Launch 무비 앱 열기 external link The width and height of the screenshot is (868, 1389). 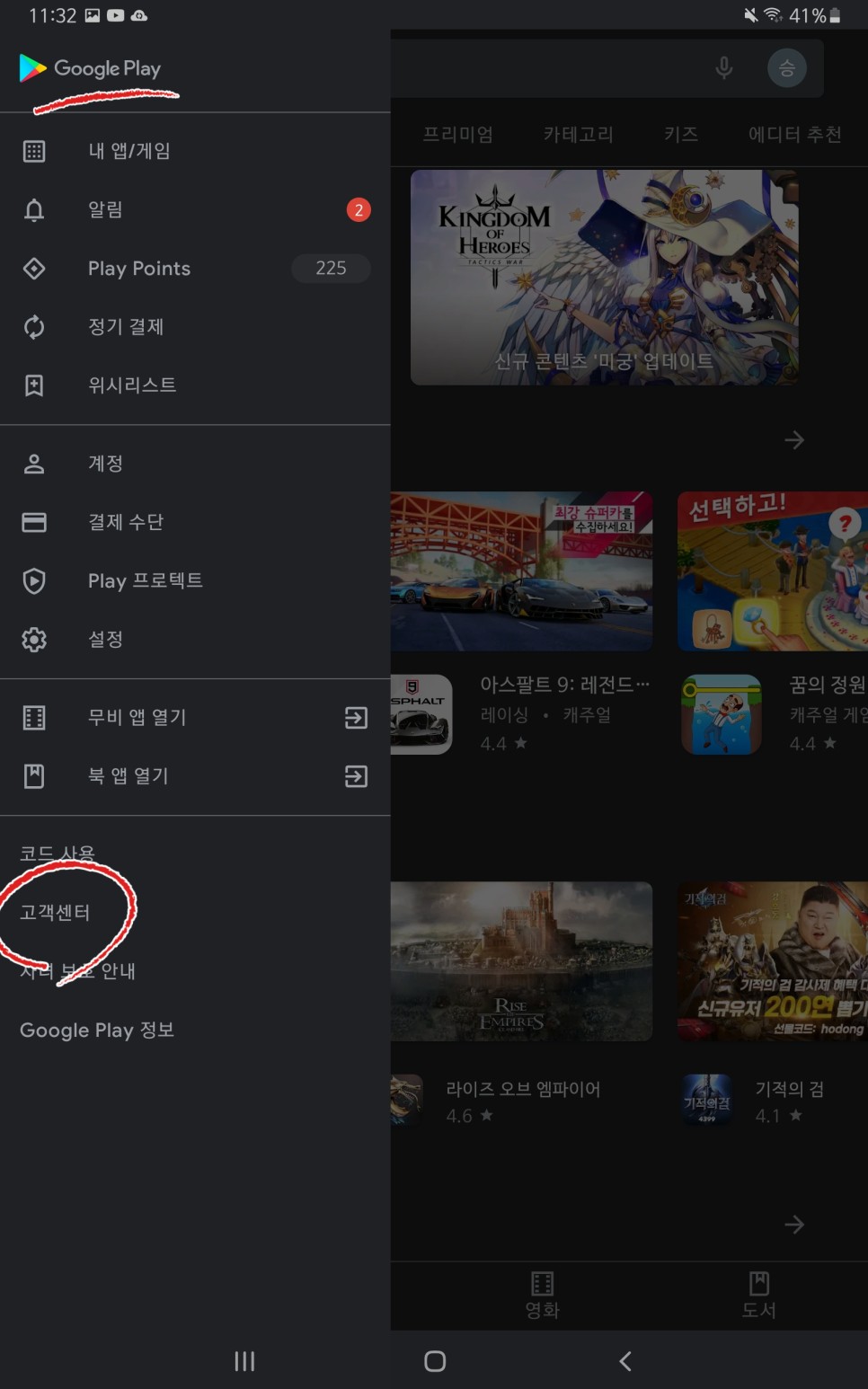point(356,717)
